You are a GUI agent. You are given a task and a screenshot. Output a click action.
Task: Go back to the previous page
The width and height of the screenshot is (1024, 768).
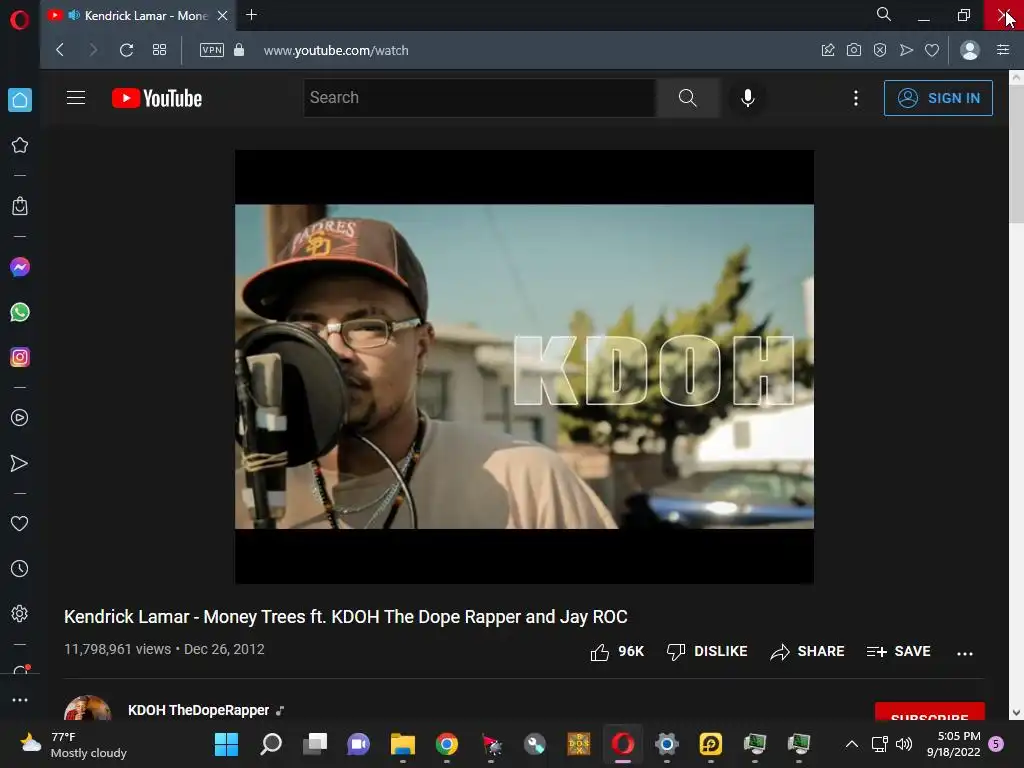point(60,50)
